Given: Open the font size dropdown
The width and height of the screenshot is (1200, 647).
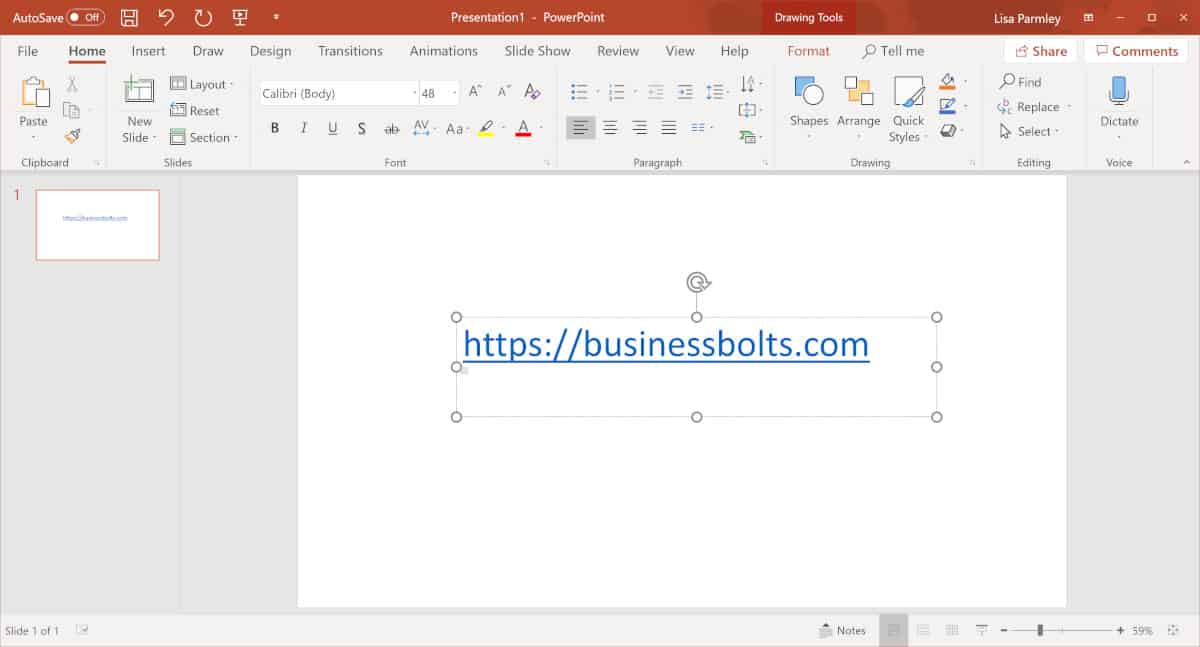Looking at the screenshot, I should pos(454,93).
